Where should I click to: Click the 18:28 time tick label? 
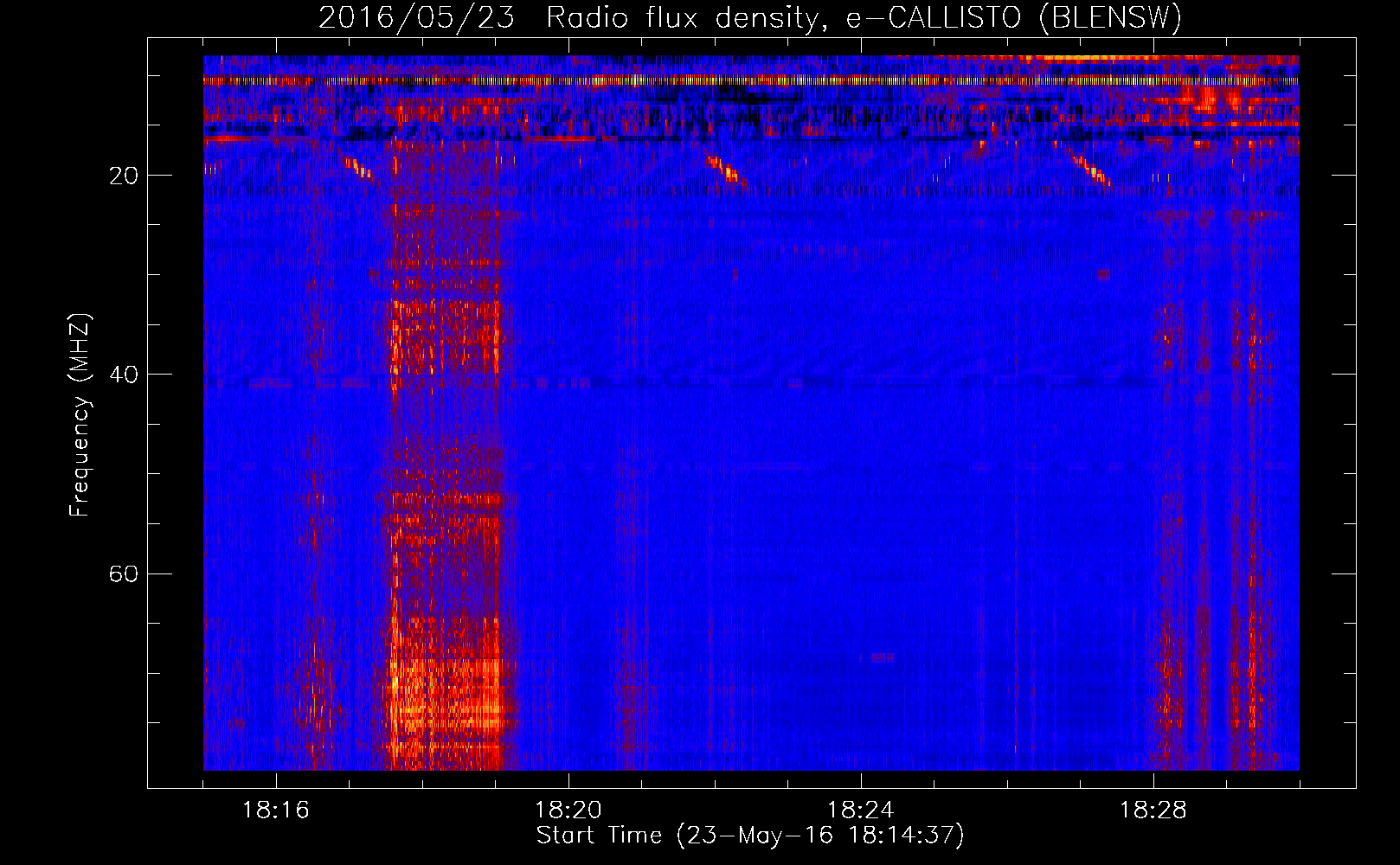pos(1153,811)
